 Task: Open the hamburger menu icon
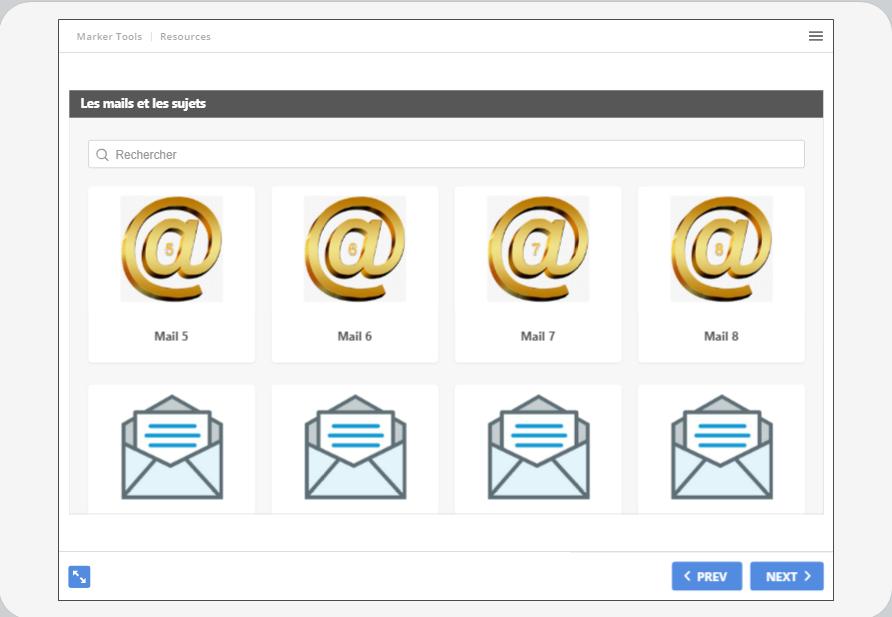(x=815, y=36)
